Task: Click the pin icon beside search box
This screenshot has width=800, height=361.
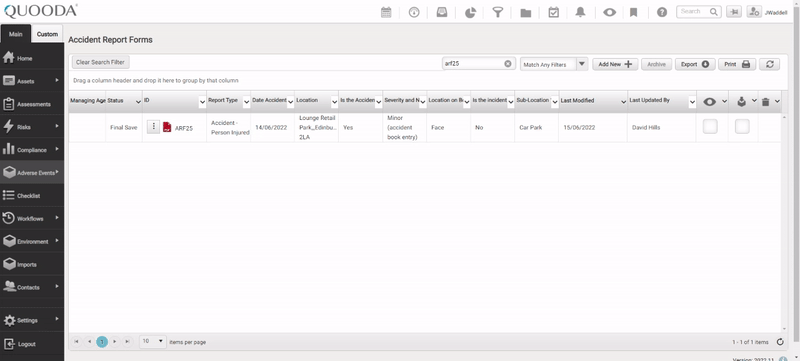Action: (734, 12)
